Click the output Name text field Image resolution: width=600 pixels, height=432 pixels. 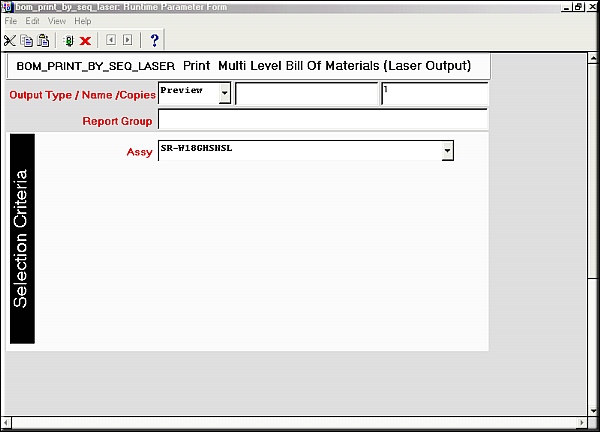pyautogui.click(x=306, y=93)
